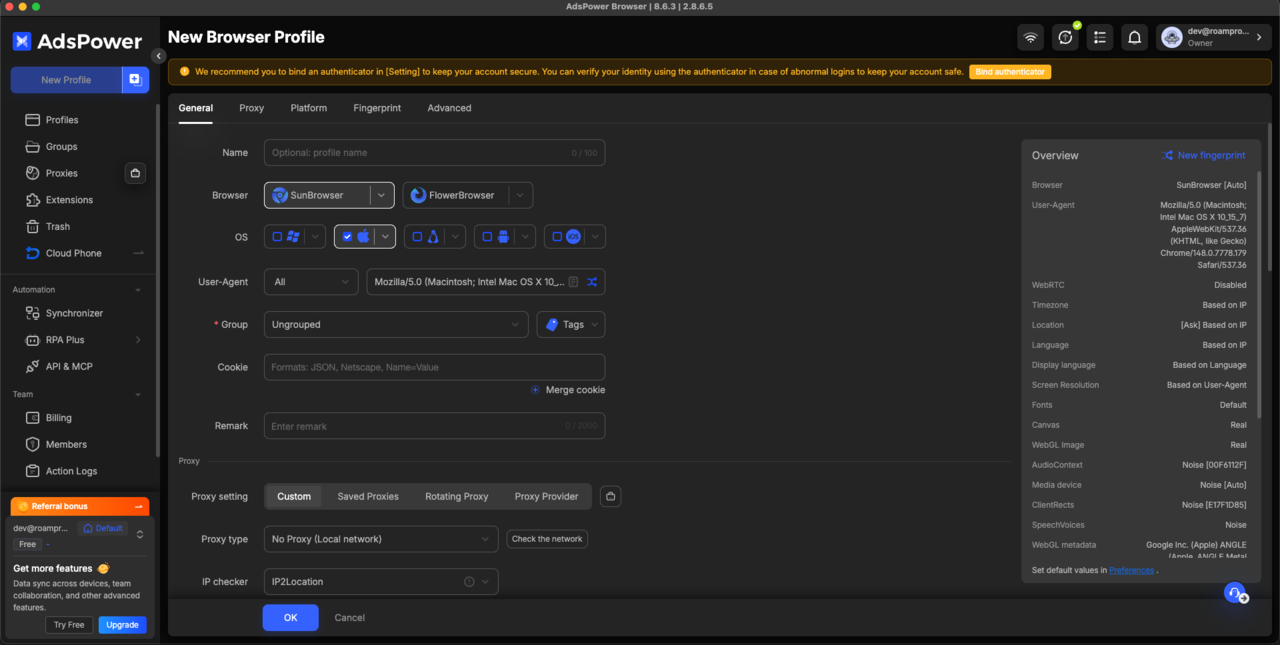Check the Windows OS checkbox
The width and height of the screenshot is (1280, 645).
[x=277, y=237]
